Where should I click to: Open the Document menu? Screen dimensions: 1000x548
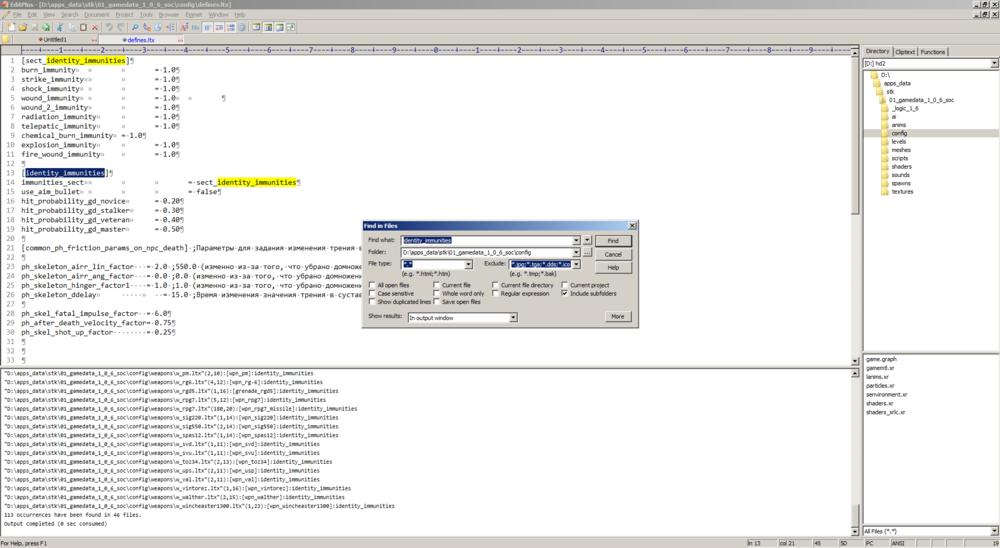(96, 15)
